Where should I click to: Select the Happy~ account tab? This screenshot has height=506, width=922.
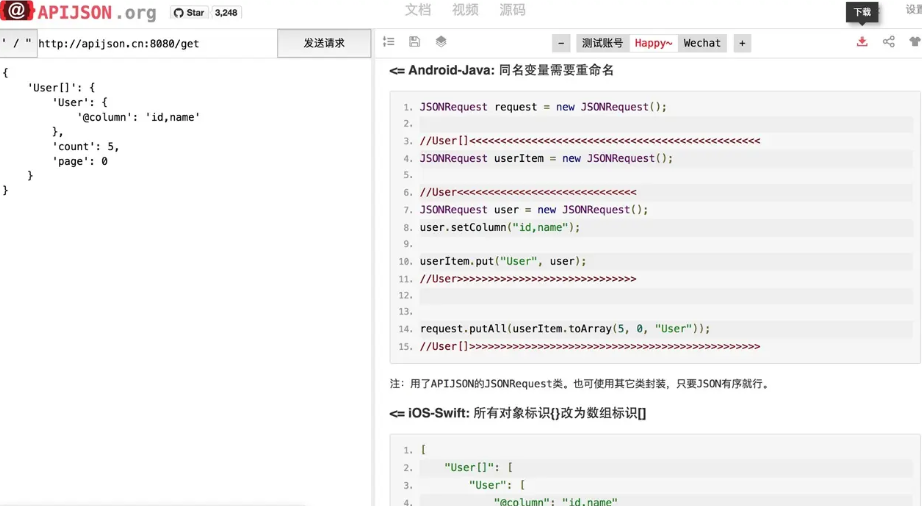click(653, 43)
